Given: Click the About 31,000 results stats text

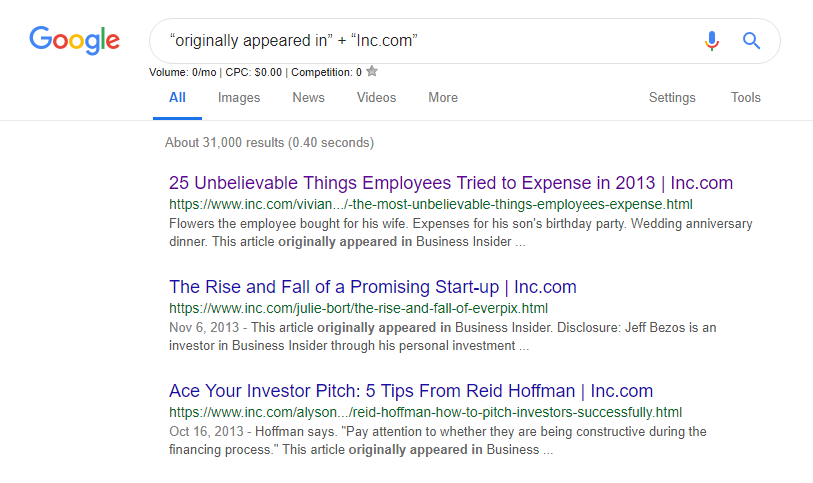Looking at the screenshot, I should 269,143.
